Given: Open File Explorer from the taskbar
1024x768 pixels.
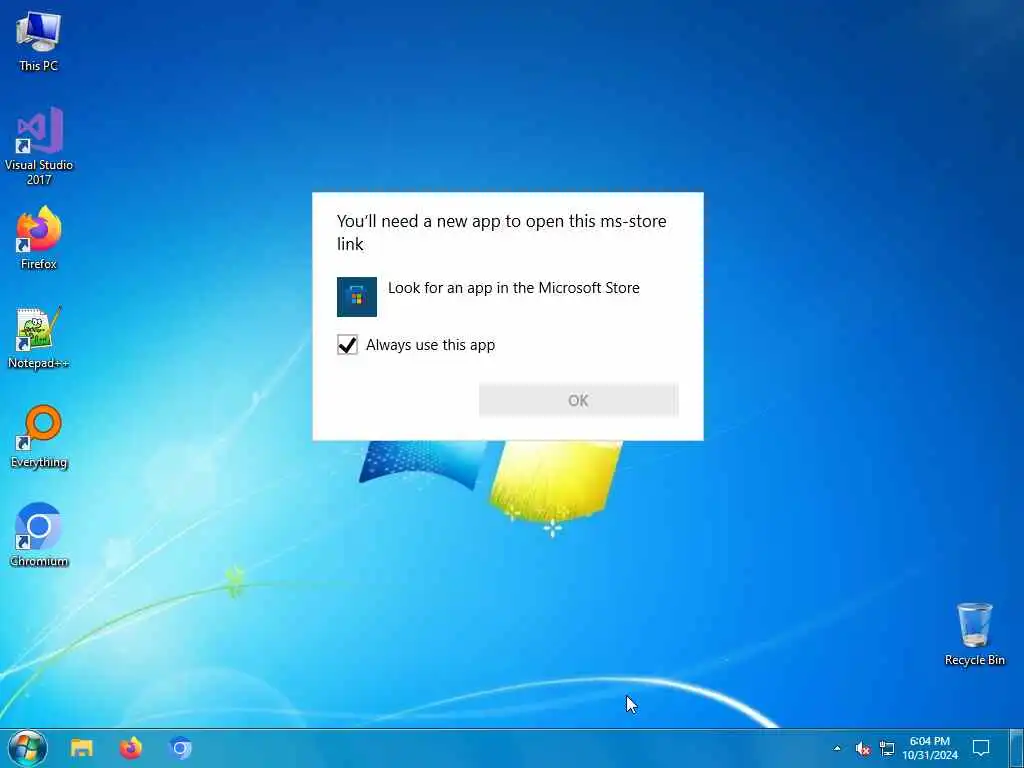Looking at the screenshot, I should (x=82, y=748).
